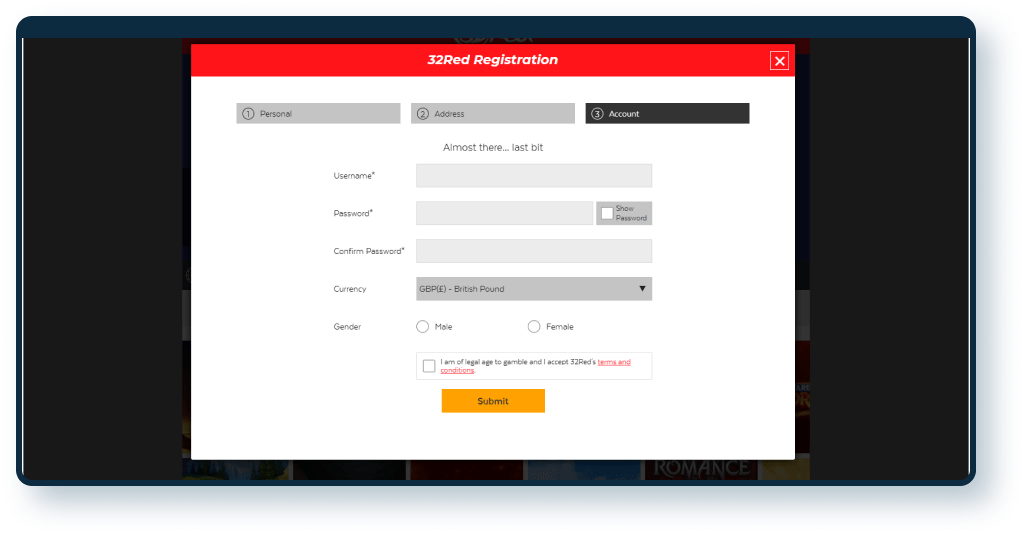Select the Female gender option
Viewport: 1024px width, 534px height.
coord(534,326)
